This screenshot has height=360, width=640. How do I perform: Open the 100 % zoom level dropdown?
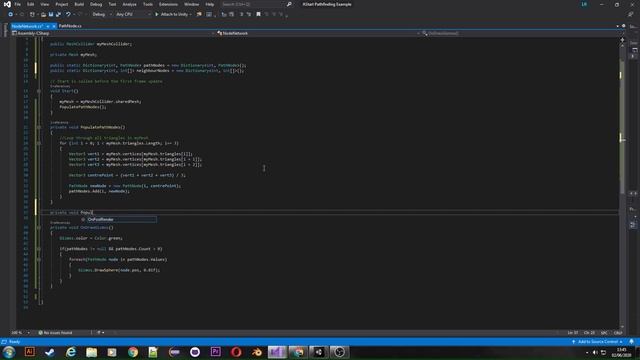(21, 333)
